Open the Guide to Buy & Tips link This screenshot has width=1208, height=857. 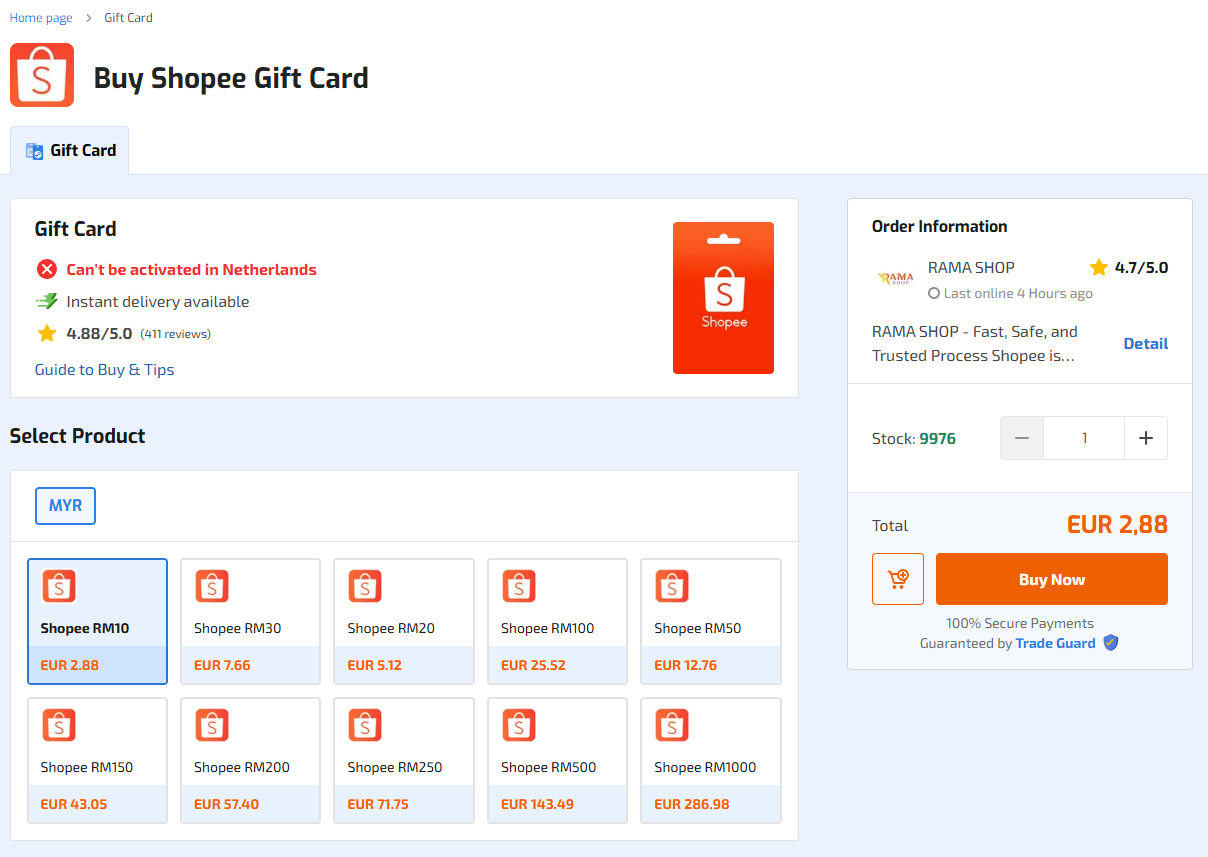point(104,369)
